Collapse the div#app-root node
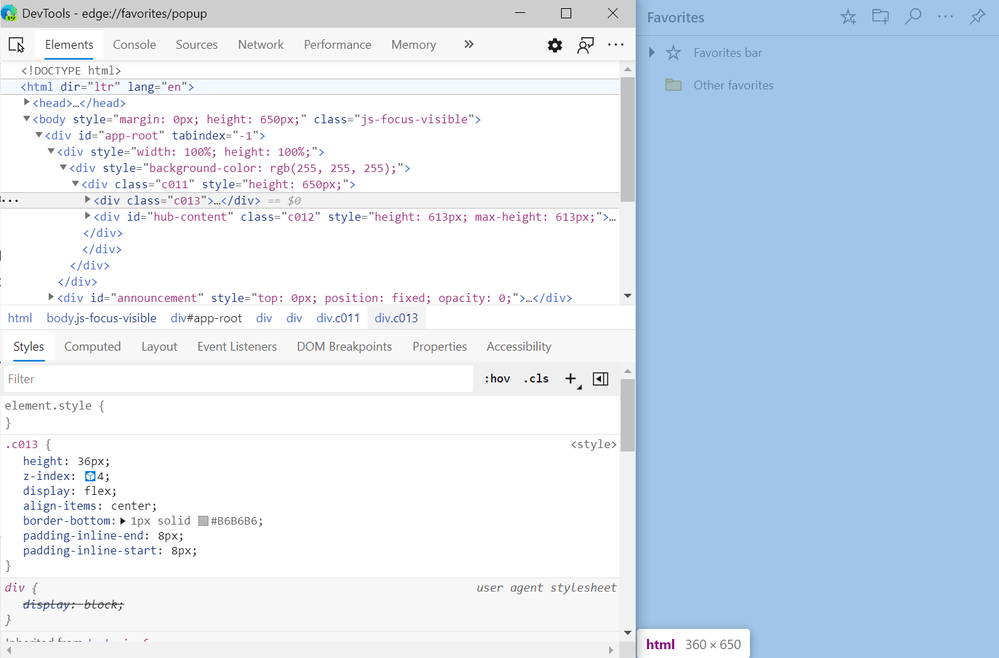This screenshot has width=999, height=658. 39,135
